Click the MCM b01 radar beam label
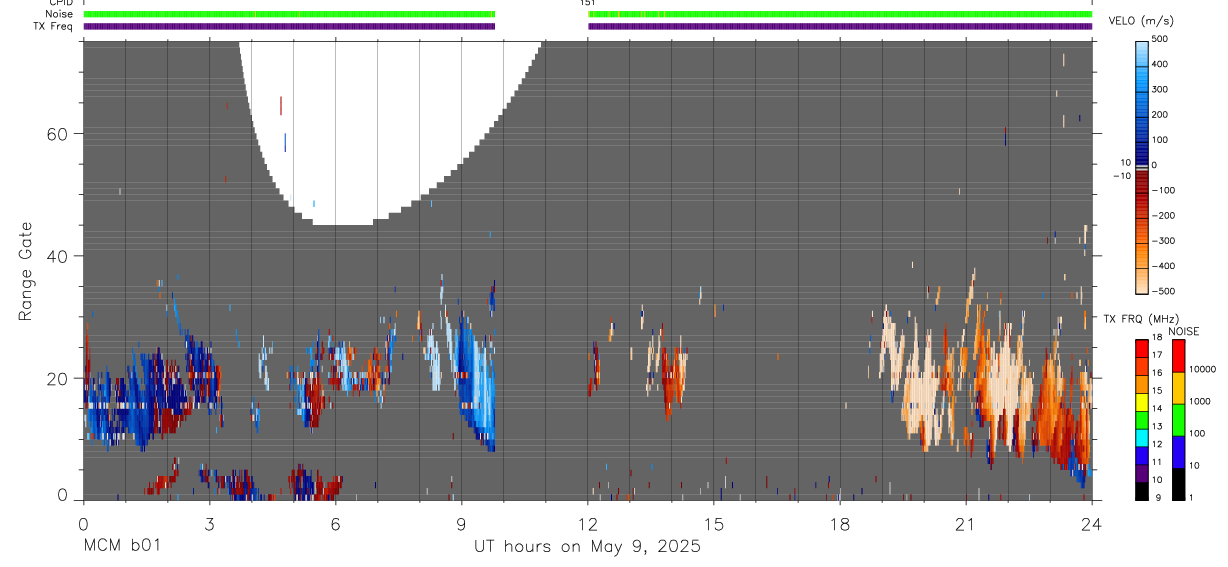Screen dimensions: 1228x567 coord(122,546)
